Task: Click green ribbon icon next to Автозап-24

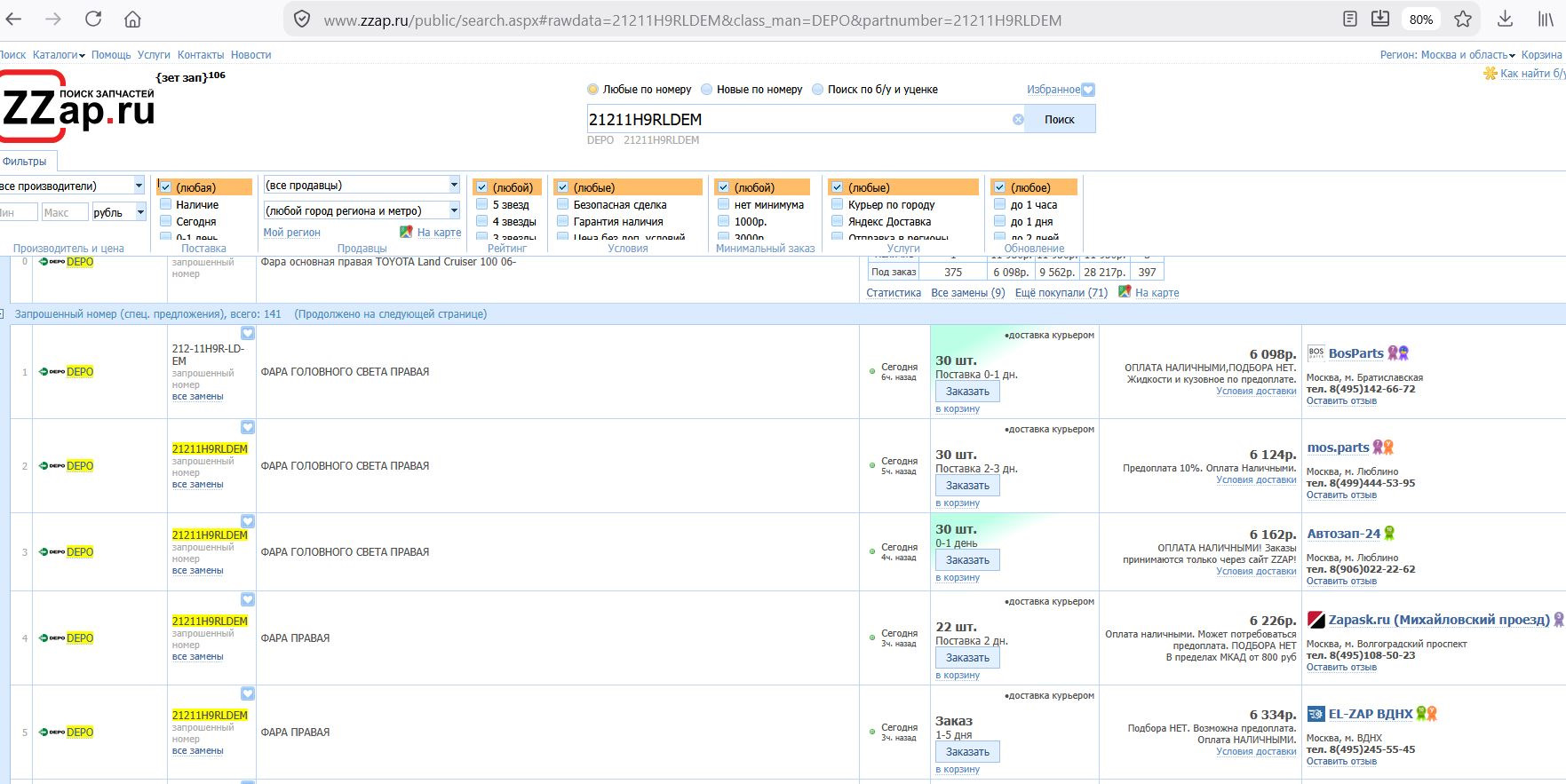Action: [x=1389, y=534]
